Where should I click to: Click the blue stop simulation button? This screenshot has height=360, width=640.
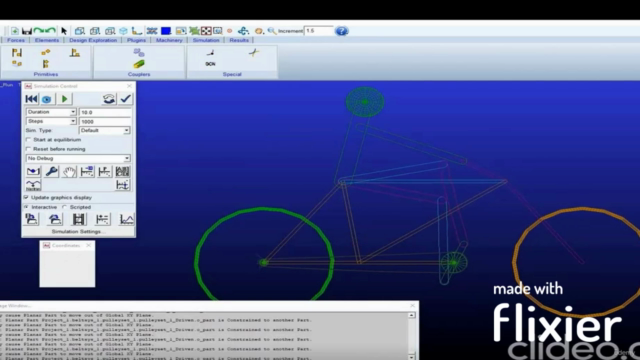47,99
